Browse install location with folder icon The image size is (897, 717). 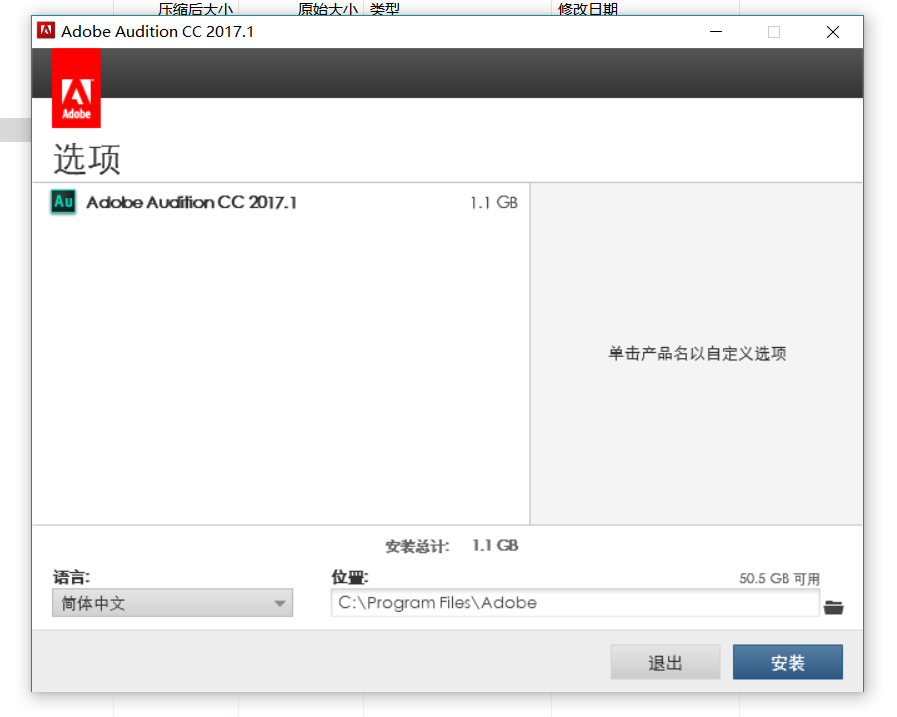click(834, 607)
